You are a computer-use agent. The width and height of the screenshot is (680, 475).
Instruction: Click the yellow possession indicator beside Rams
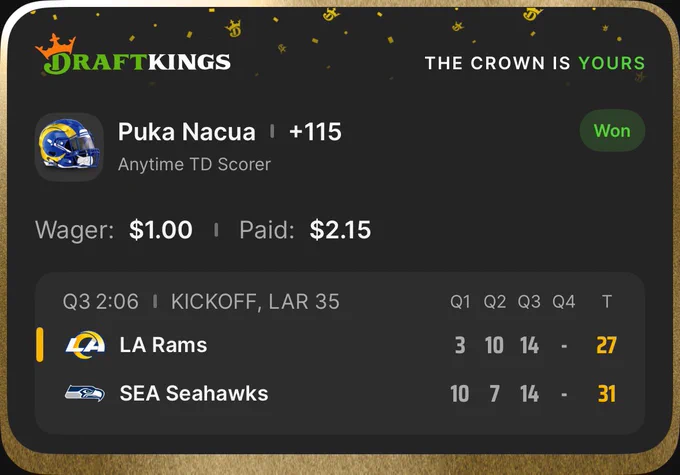pyautogui.click(x=39, y=345)
